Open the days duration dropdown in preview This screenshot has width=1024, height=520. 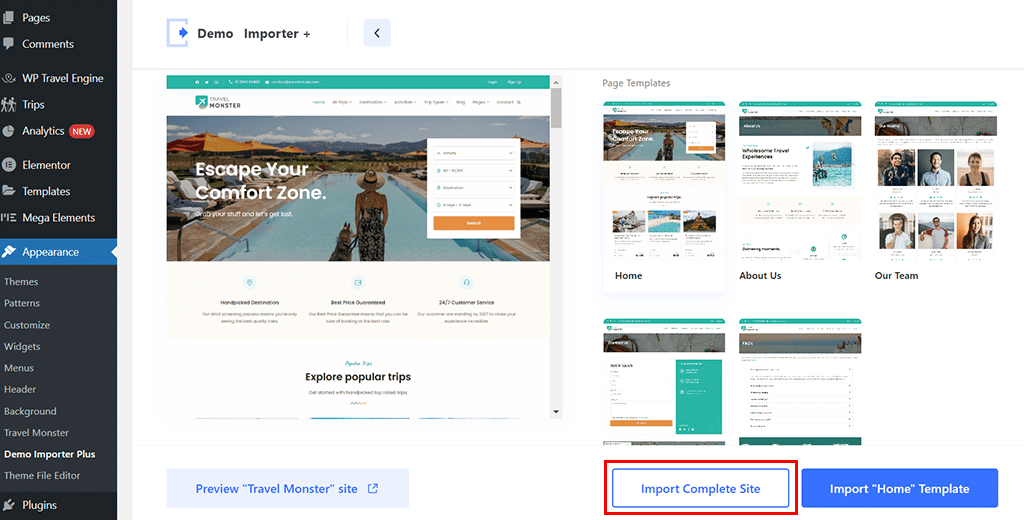coord(474,205)
